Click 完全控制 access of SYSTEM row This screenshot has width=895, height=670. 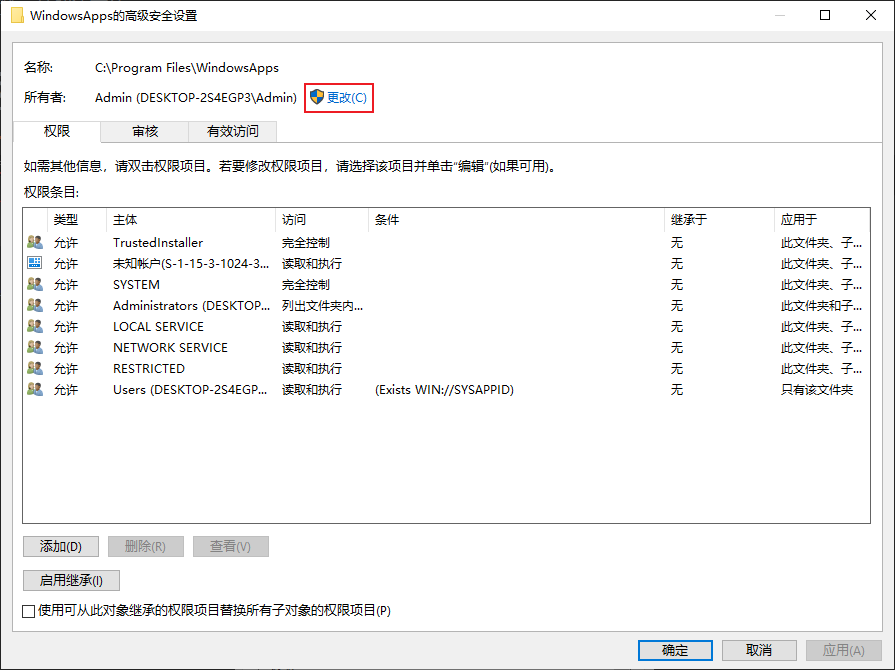coord(305,285)
